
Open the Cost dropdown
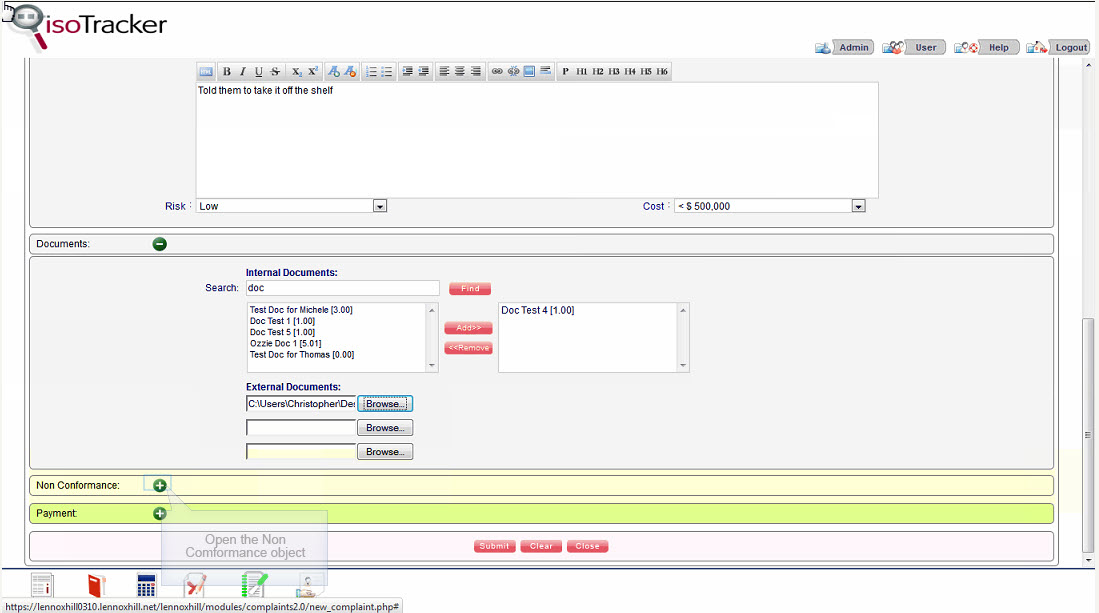tap(858, 206)
